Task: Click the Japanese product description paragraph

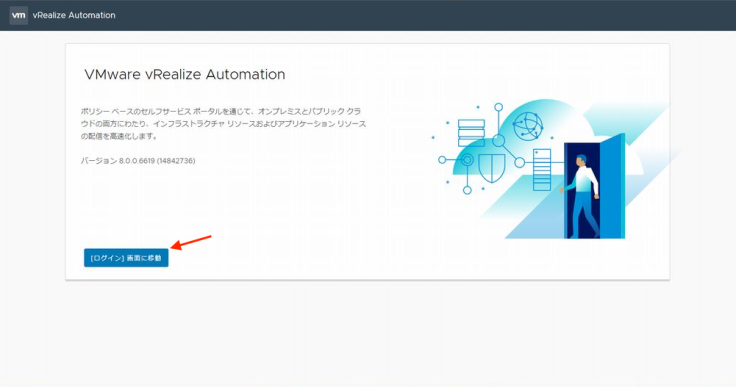Action: [x=223, y=124]
